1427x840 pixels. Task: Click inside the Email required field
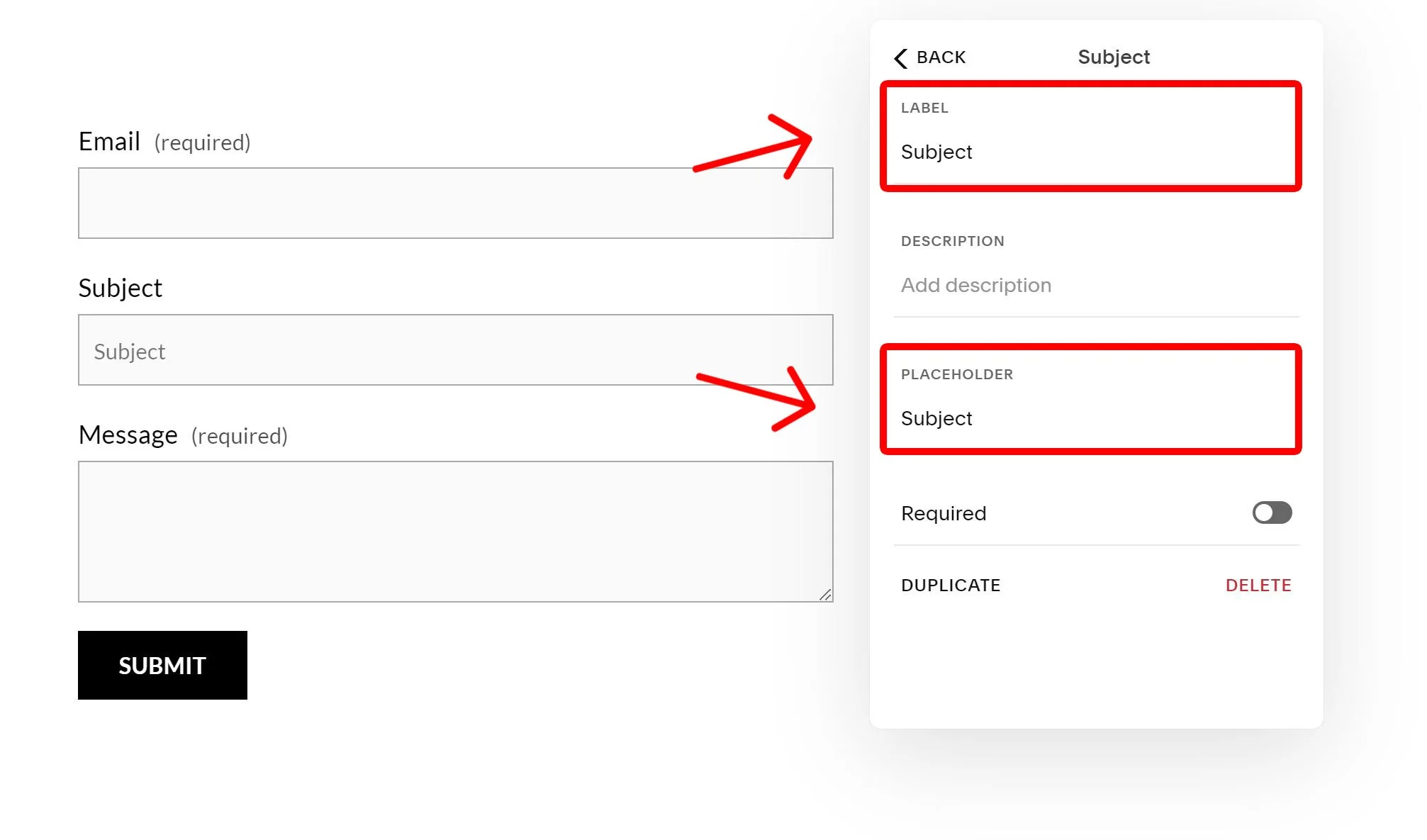(455, 203)
